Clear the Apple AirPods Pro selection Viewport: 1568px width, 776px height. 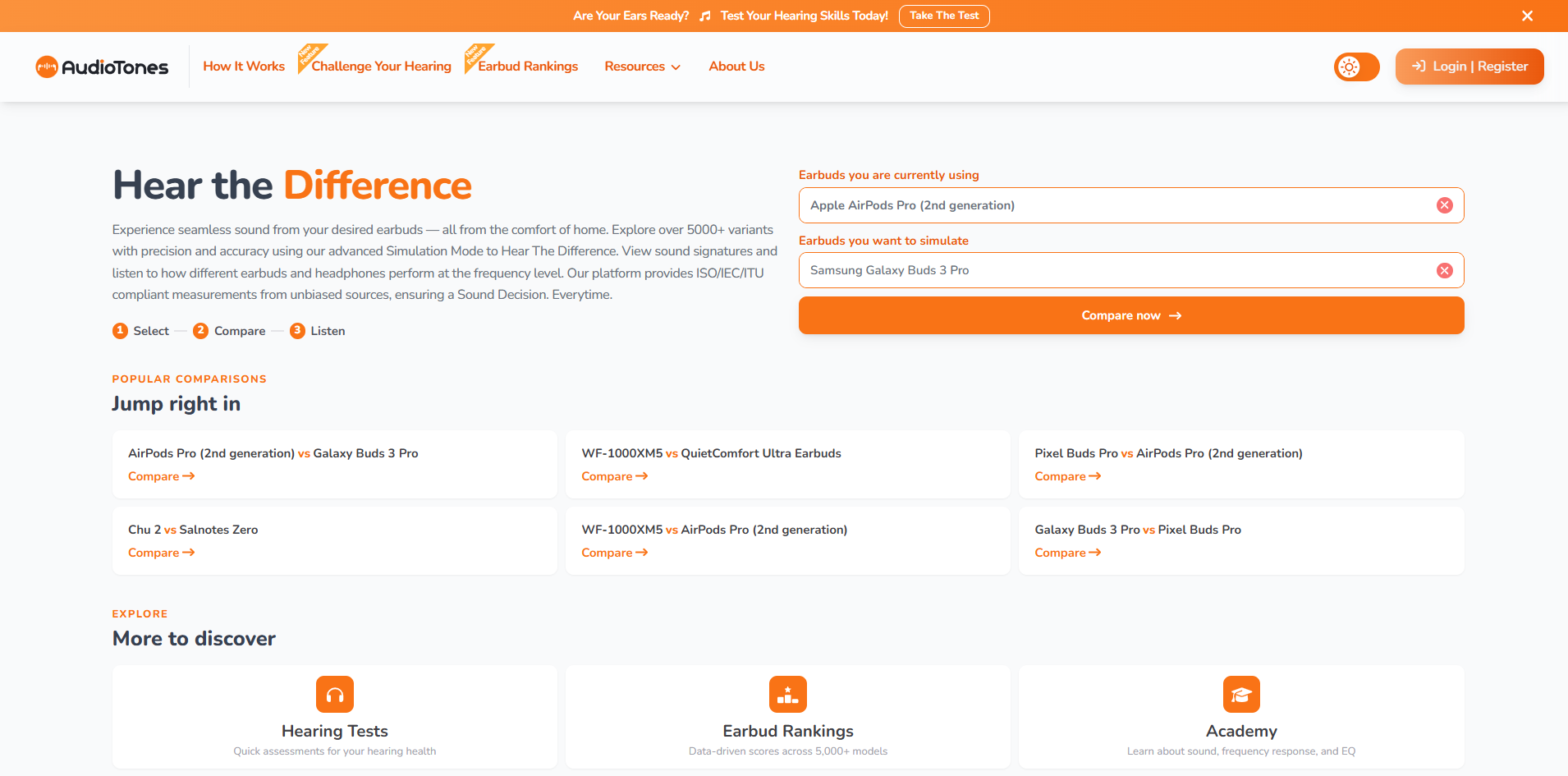pyautogui.click(x=1445, y=205)
